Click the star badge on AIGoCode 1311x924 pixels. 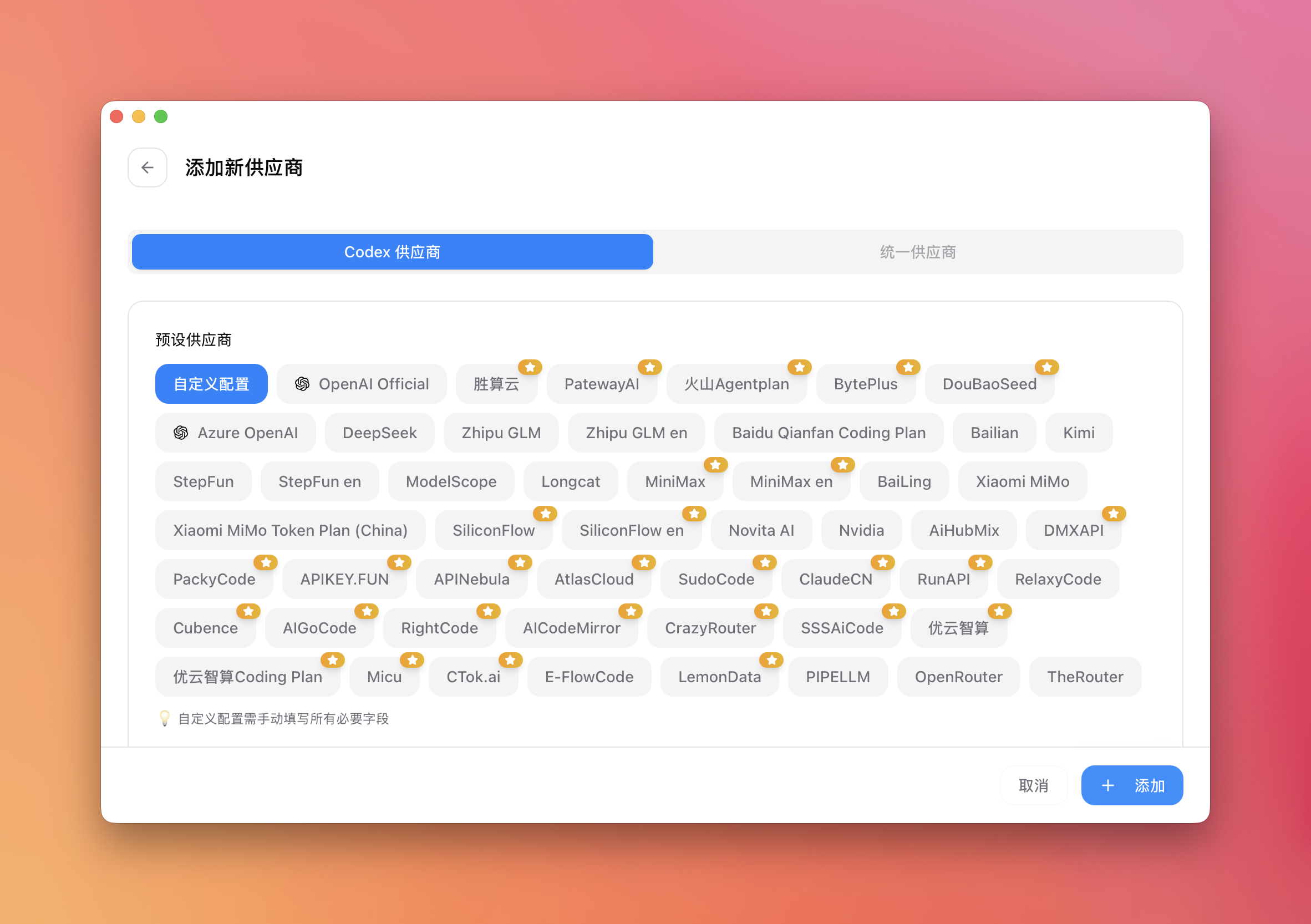coord(367,612)
